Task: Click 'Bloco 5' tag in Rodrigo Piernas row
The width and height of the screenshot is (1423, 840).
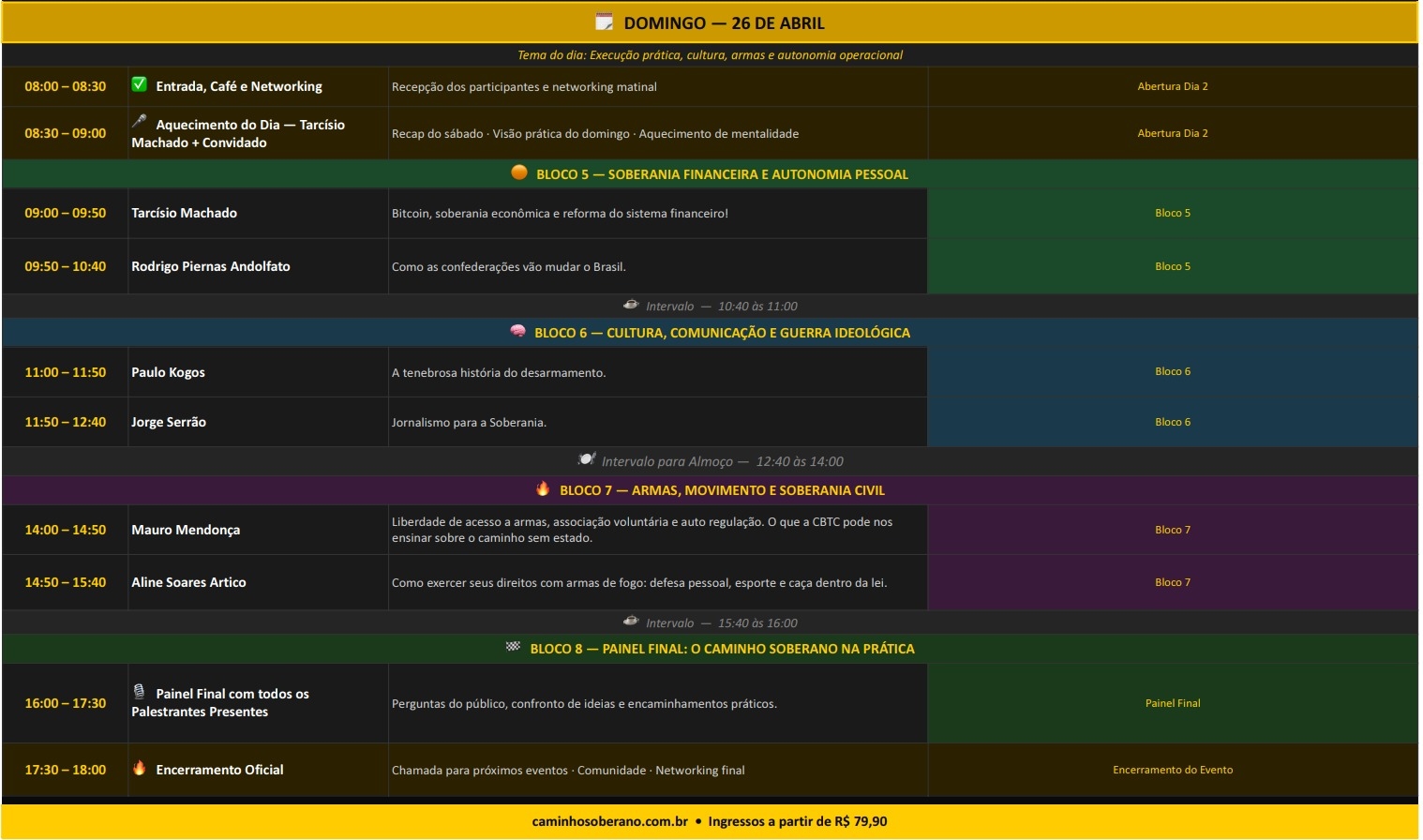Action: [1173, 266]
